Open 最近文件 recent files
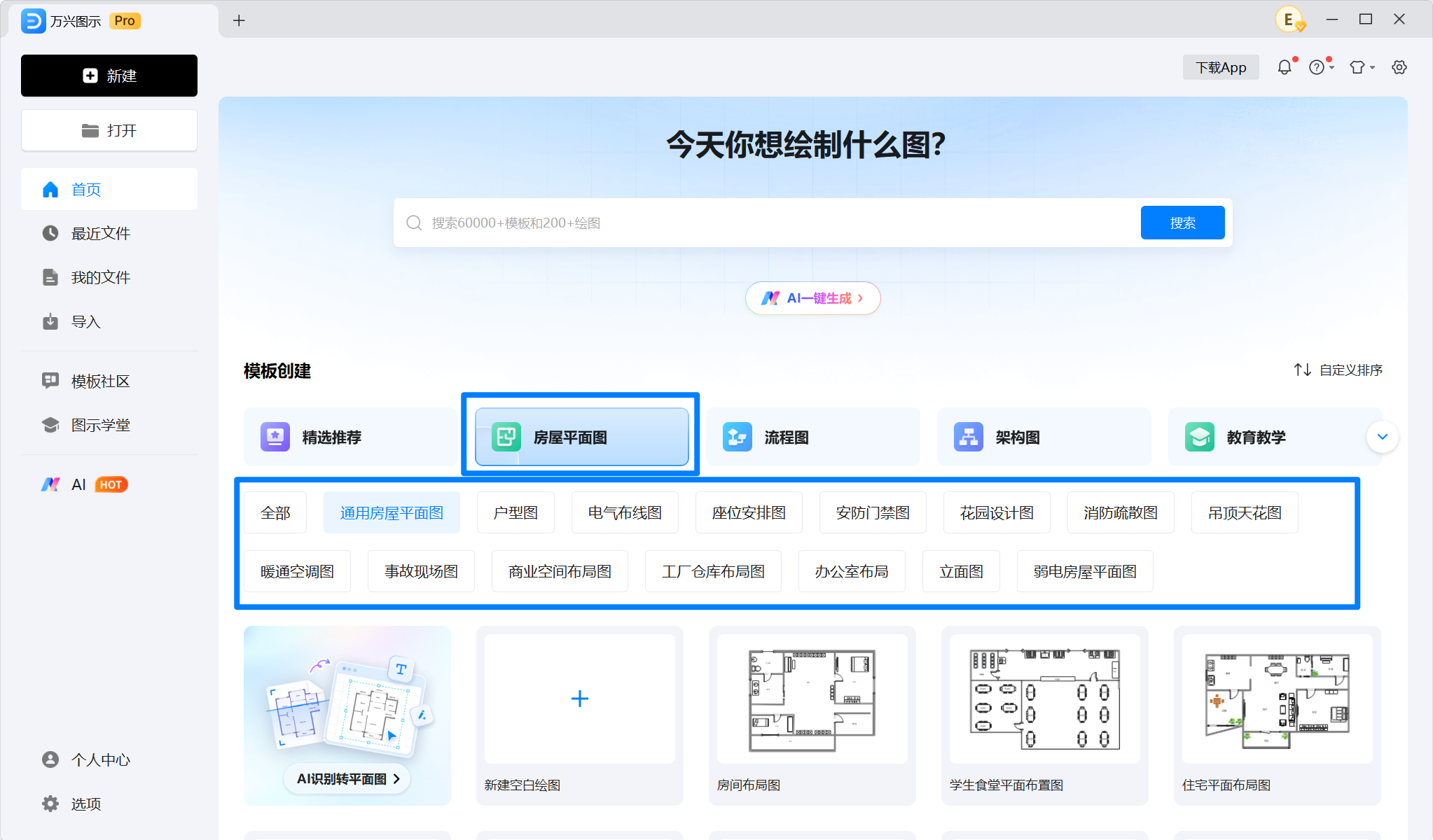1433x840 pixels. click(x=109, y=233)
